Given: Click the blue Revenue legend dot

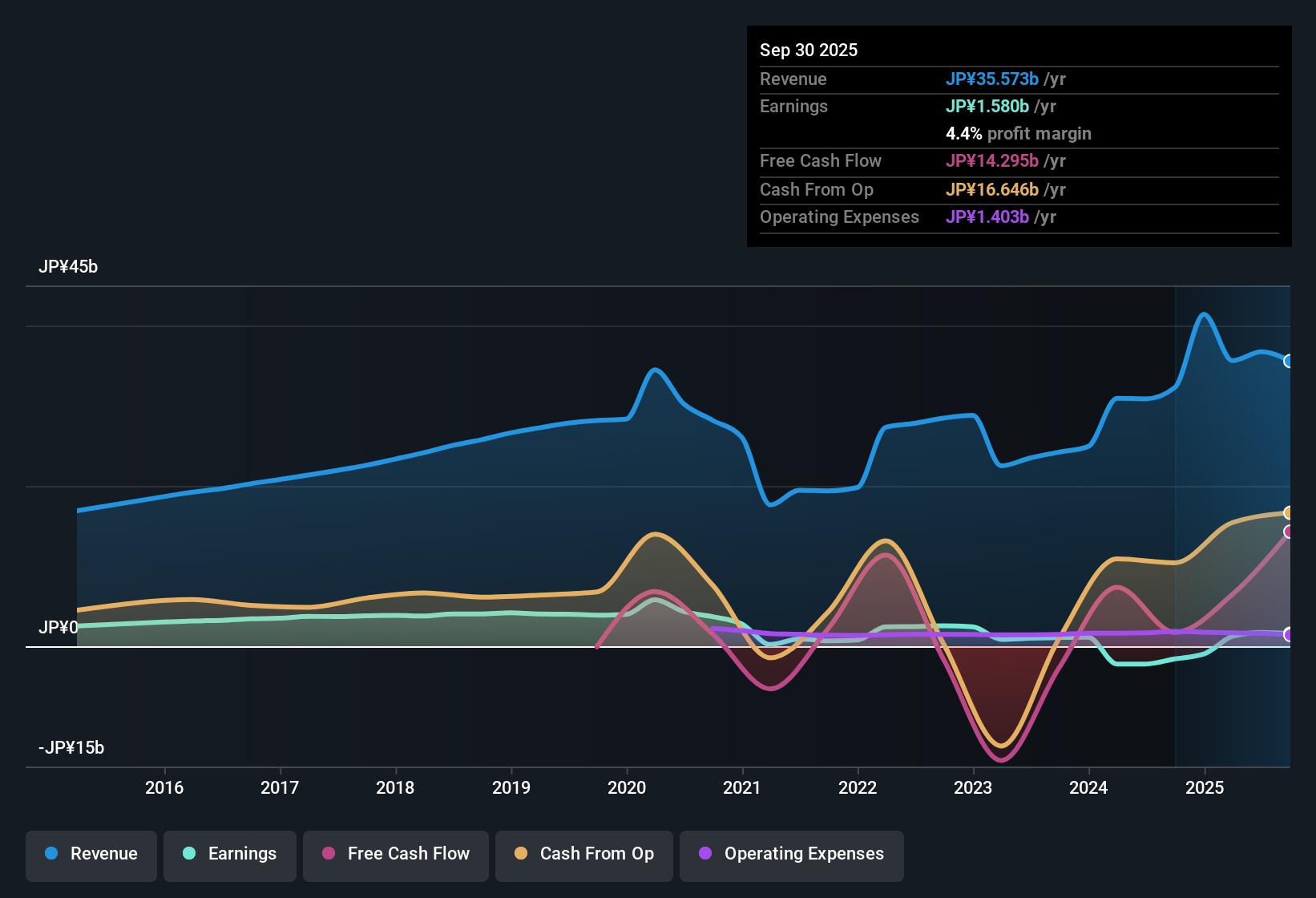Looking at the screenshot, I should click(x=50, y=854).
